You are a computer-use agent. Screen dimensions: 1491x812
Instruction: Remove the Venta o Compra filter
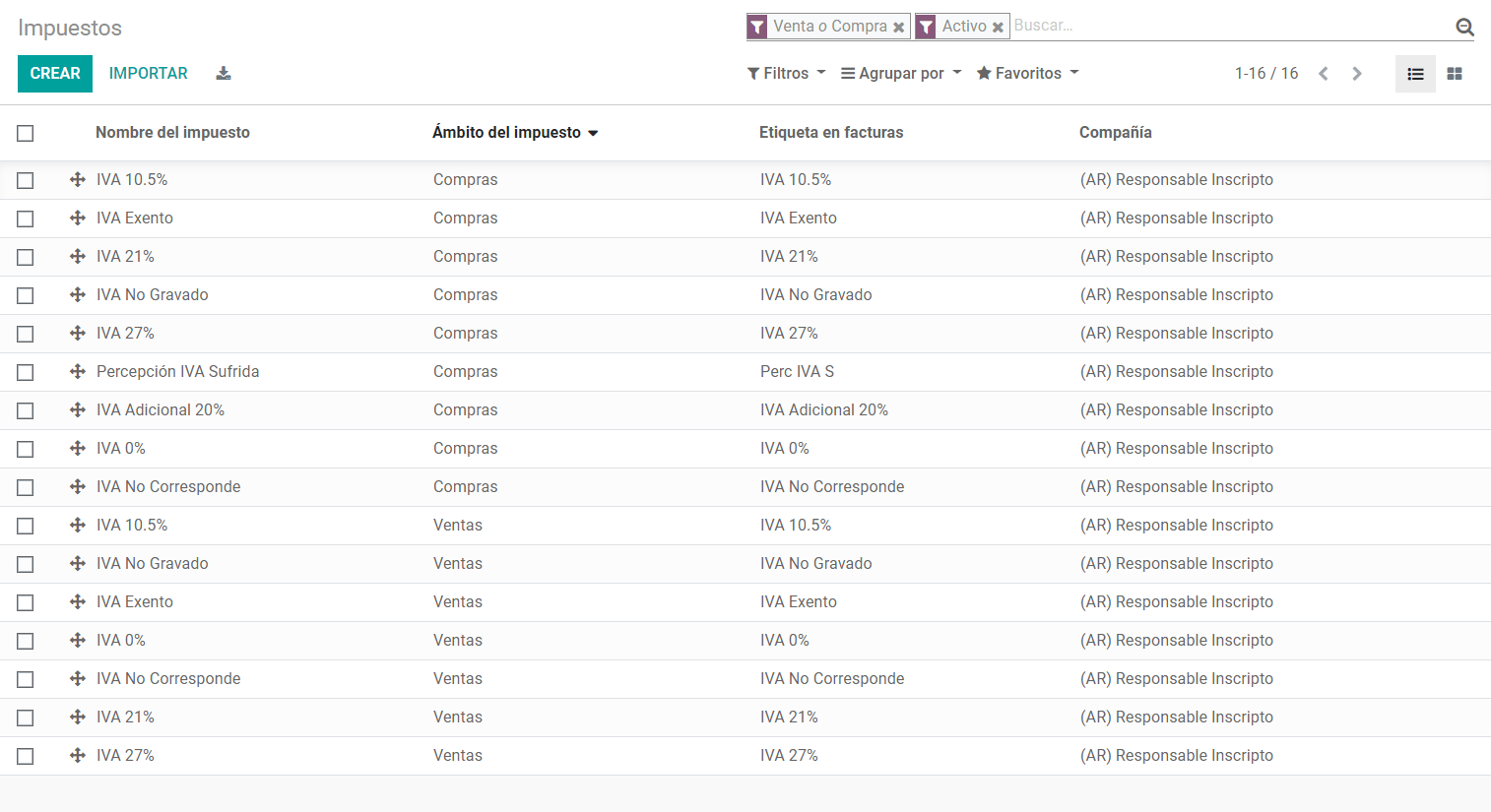coord(898,28)
